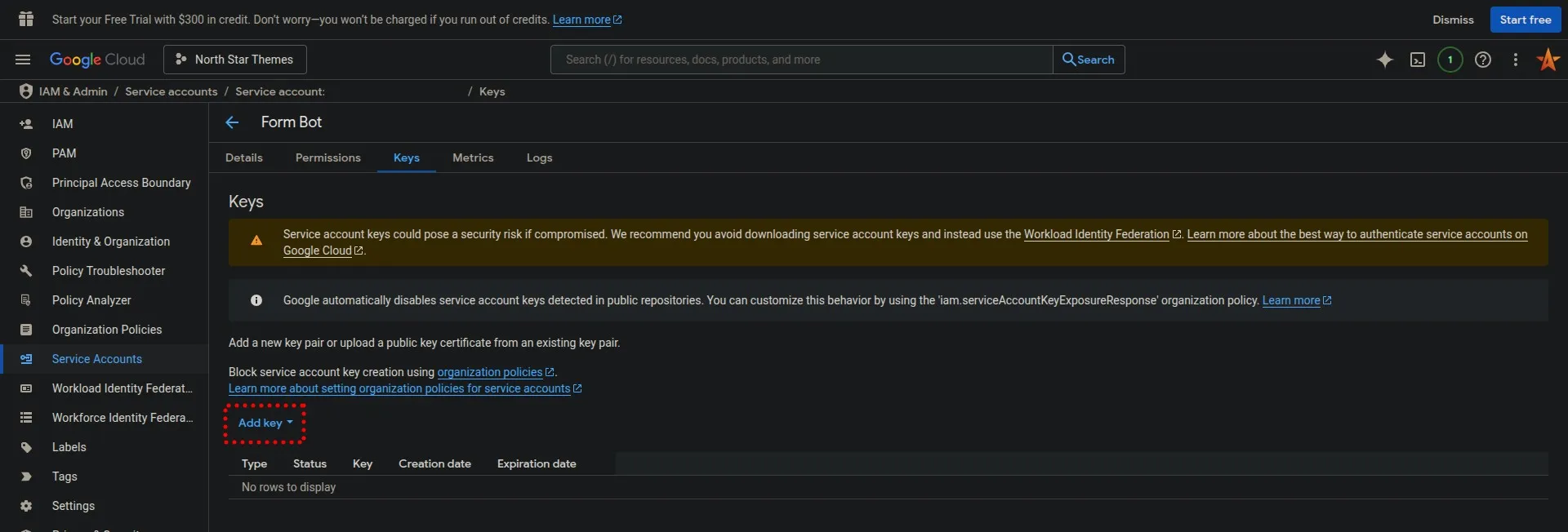Image resolution: width=1568 pixels, height=532 pixels.
Task: Click the Creation date column header
Action: click(x=434, y=463)
